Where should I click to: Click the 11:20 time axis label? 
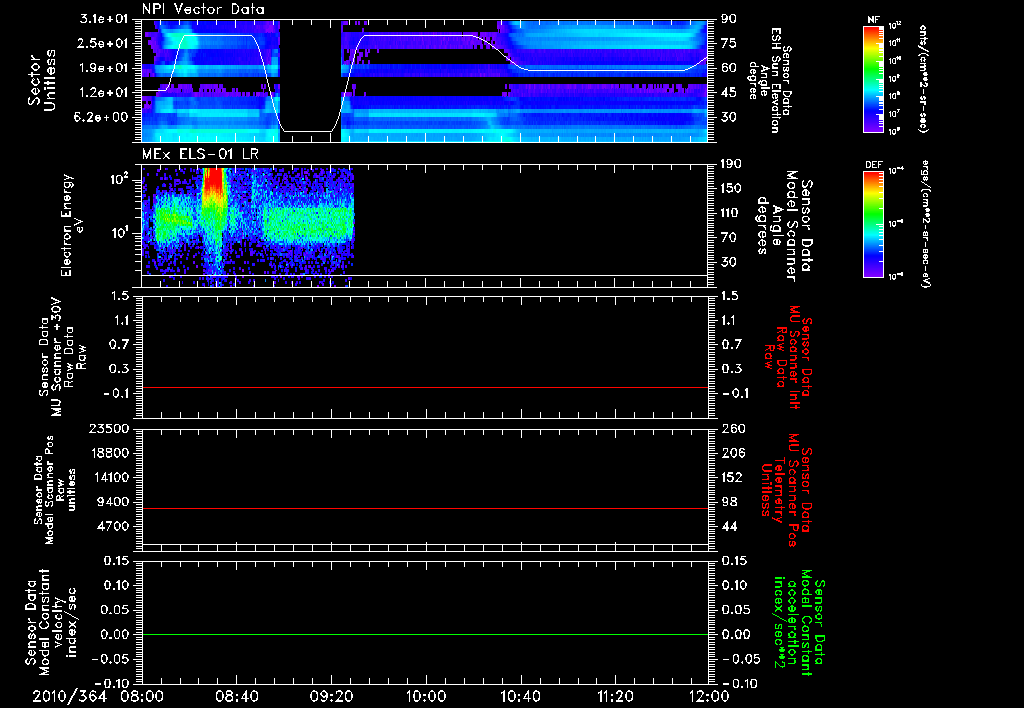click(x=615, y=696)
